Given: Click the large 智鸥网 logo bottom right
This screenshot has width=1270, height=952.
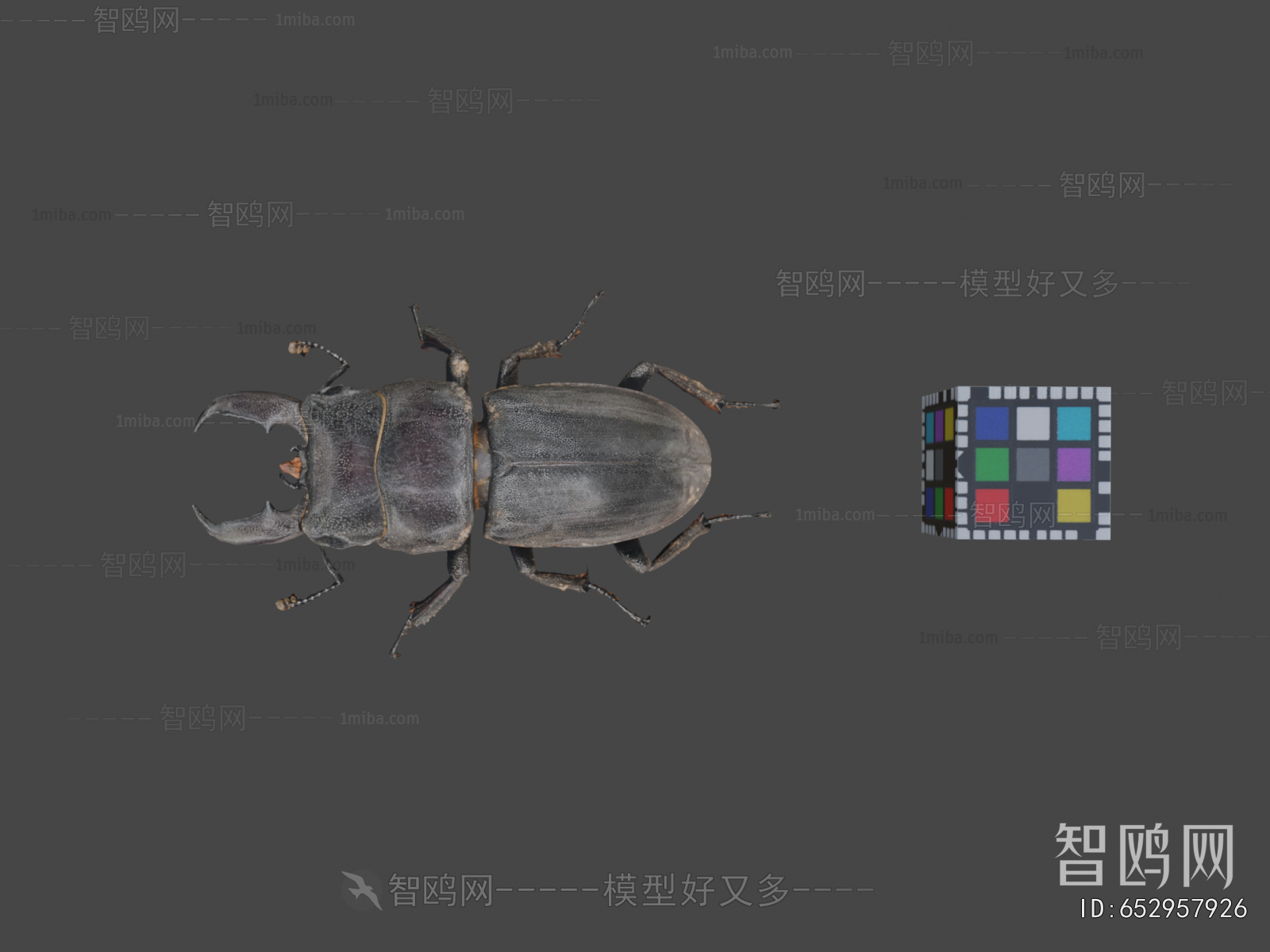Looking at the screenshot, I should 1145,855.
